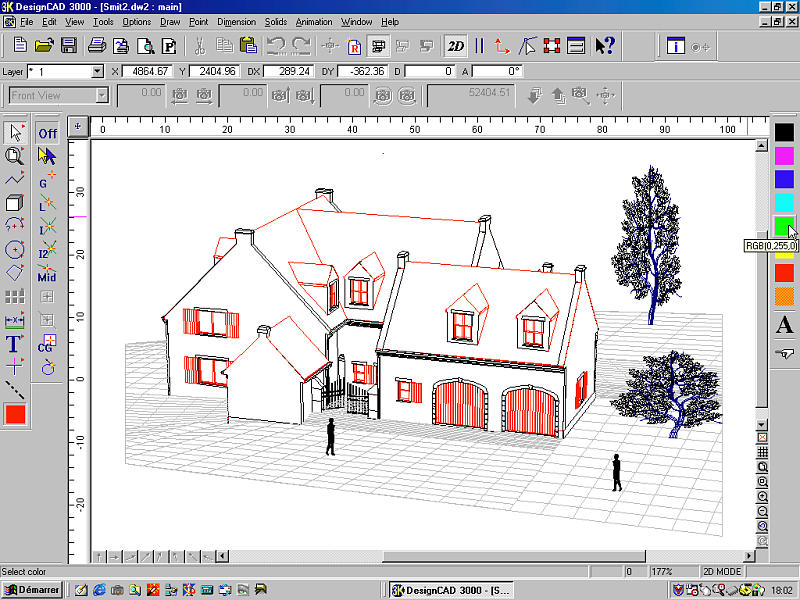Open the line style selector
This screenshot has height=600, width=800.
point(15,390)
